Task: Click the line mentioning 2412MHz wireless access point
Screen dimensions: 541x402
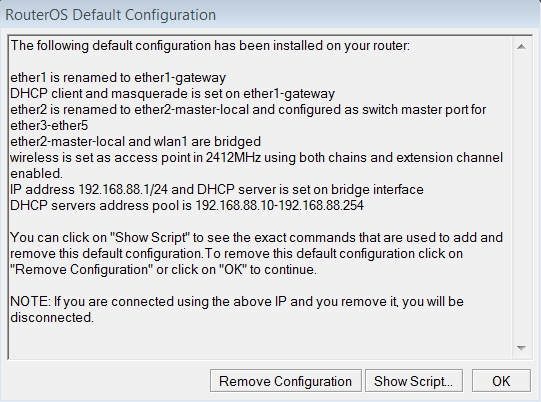Action: tap(256, 157)
